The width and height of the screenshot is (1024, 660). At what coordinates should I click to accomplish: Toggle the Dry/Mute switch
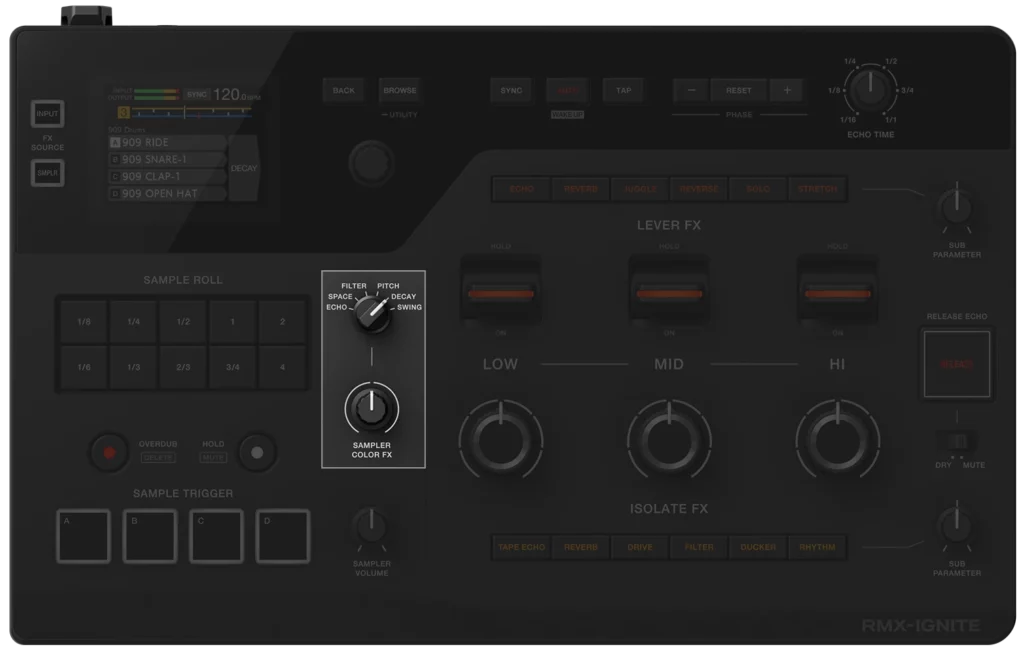(957, 441)
